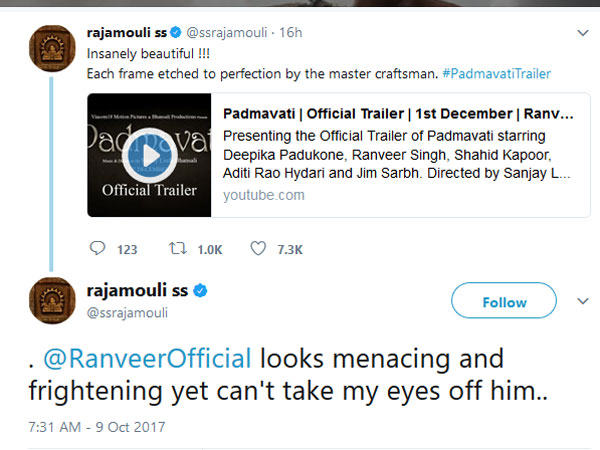
Task: Expand the chevron menu next to Follow
Action: point(580,300)
